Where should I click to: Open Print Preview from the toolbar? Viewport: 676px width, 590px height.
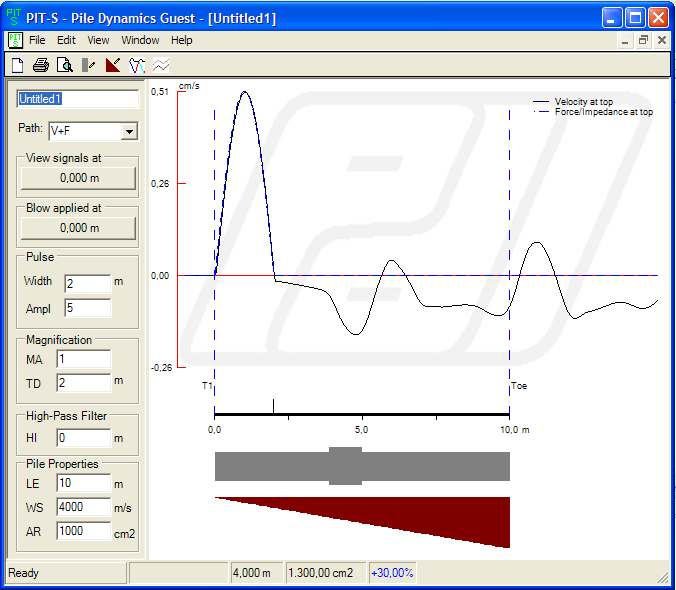(64, 66)
